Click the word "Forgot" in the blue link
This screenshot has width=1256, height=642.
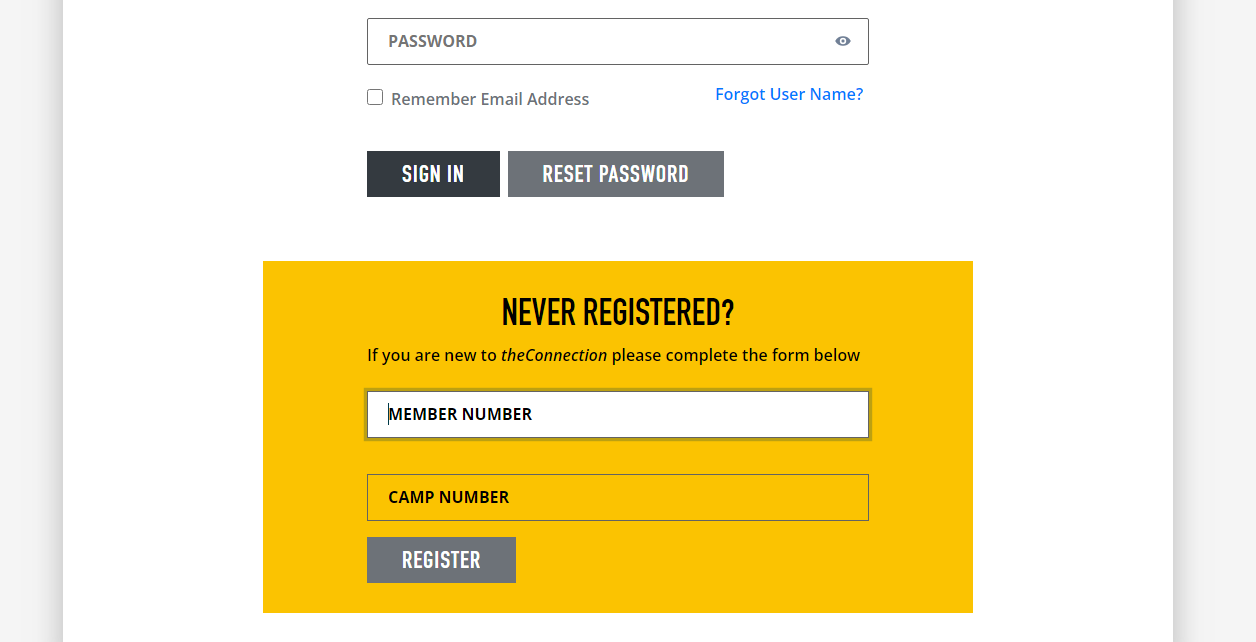tap(740, 94)
